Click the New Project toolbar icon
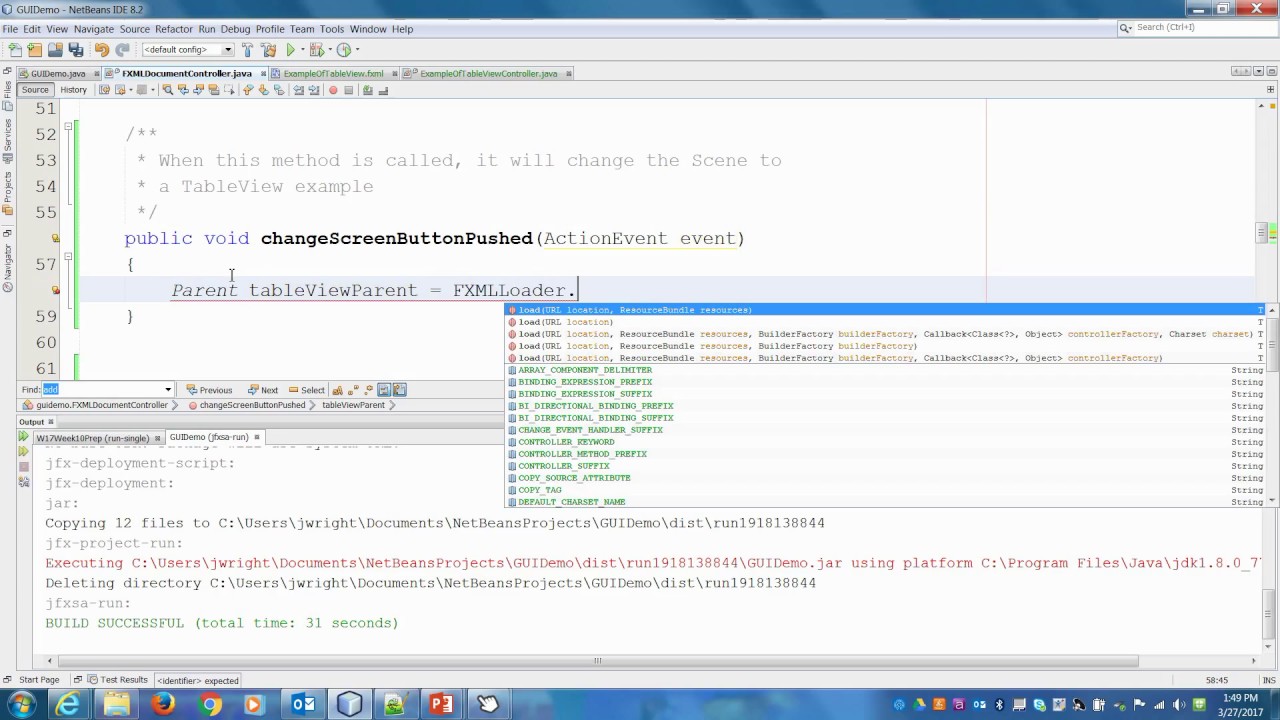This screenshot has height=720, width=1280. (35, 50)
